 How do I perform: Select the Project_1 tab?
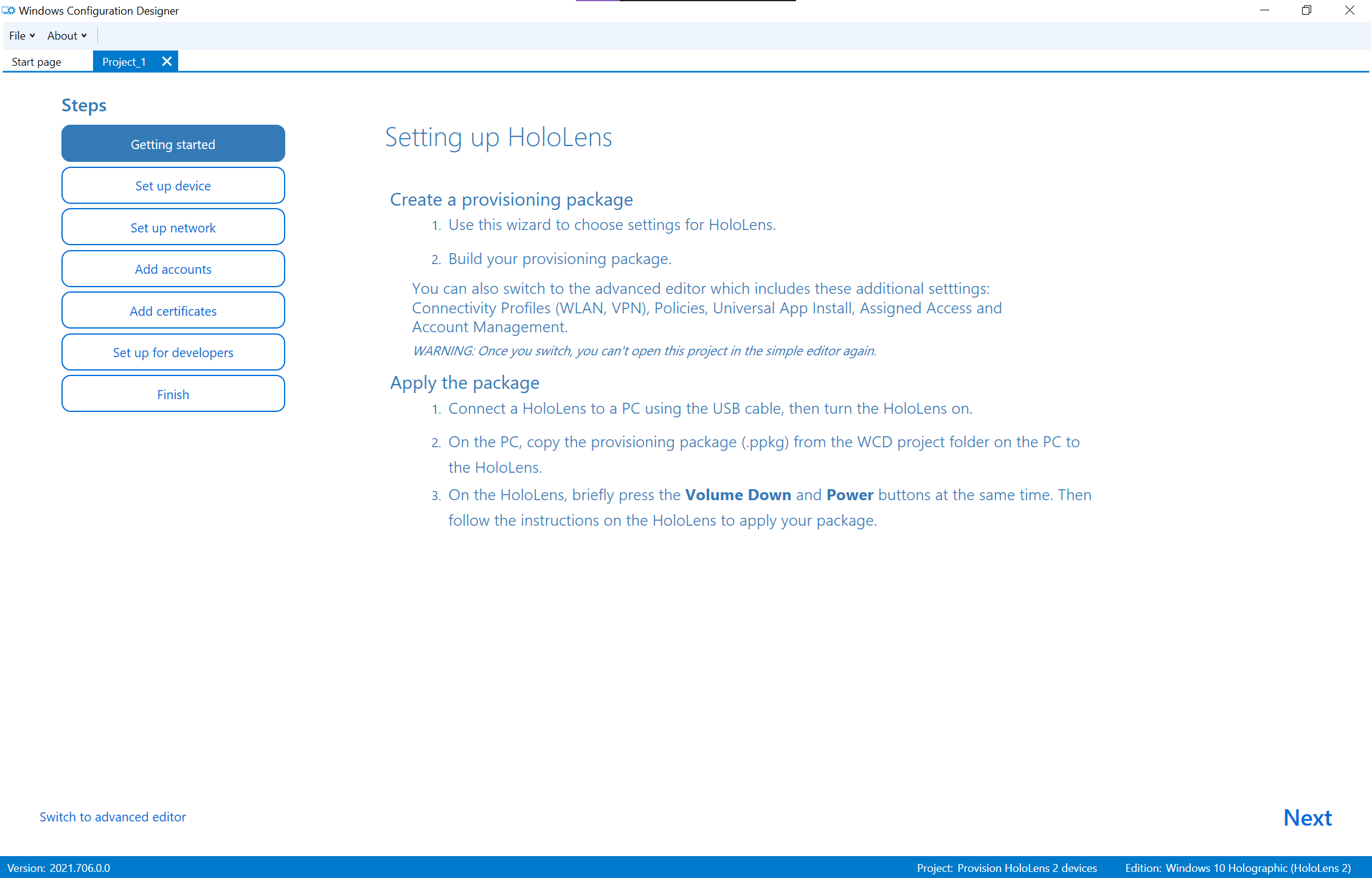coord(124,62)
